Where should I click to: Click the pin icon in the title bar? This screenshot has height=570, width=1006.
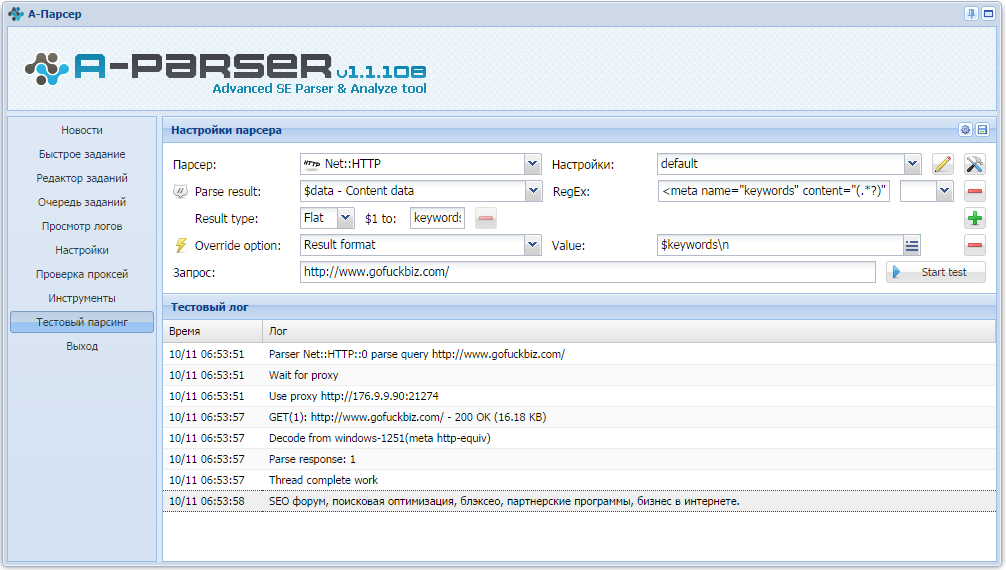pos(971,13)
